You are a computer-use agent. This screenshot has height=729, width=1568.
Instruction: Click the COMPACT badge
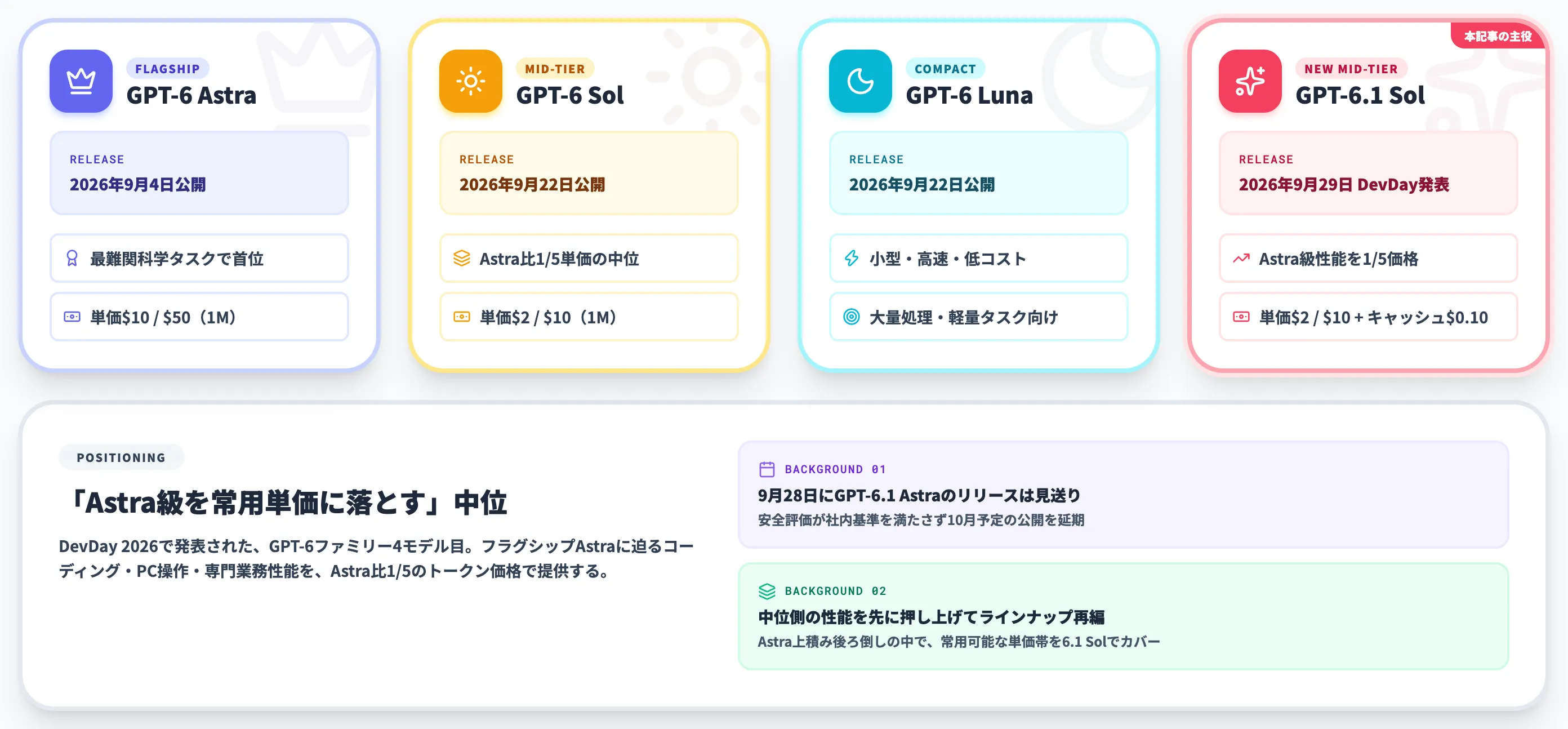click(945, 69)
